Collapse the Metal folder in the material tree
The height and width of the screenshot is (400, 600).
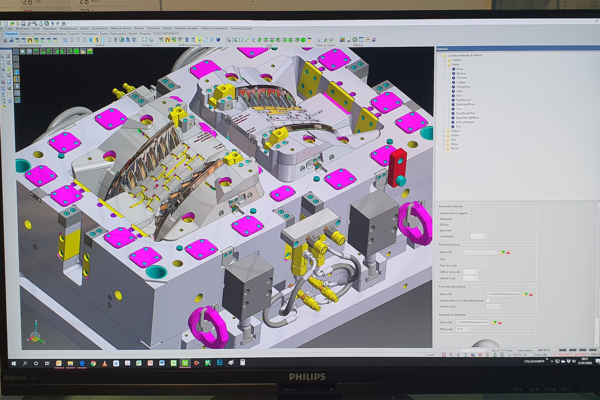point(445,65)
